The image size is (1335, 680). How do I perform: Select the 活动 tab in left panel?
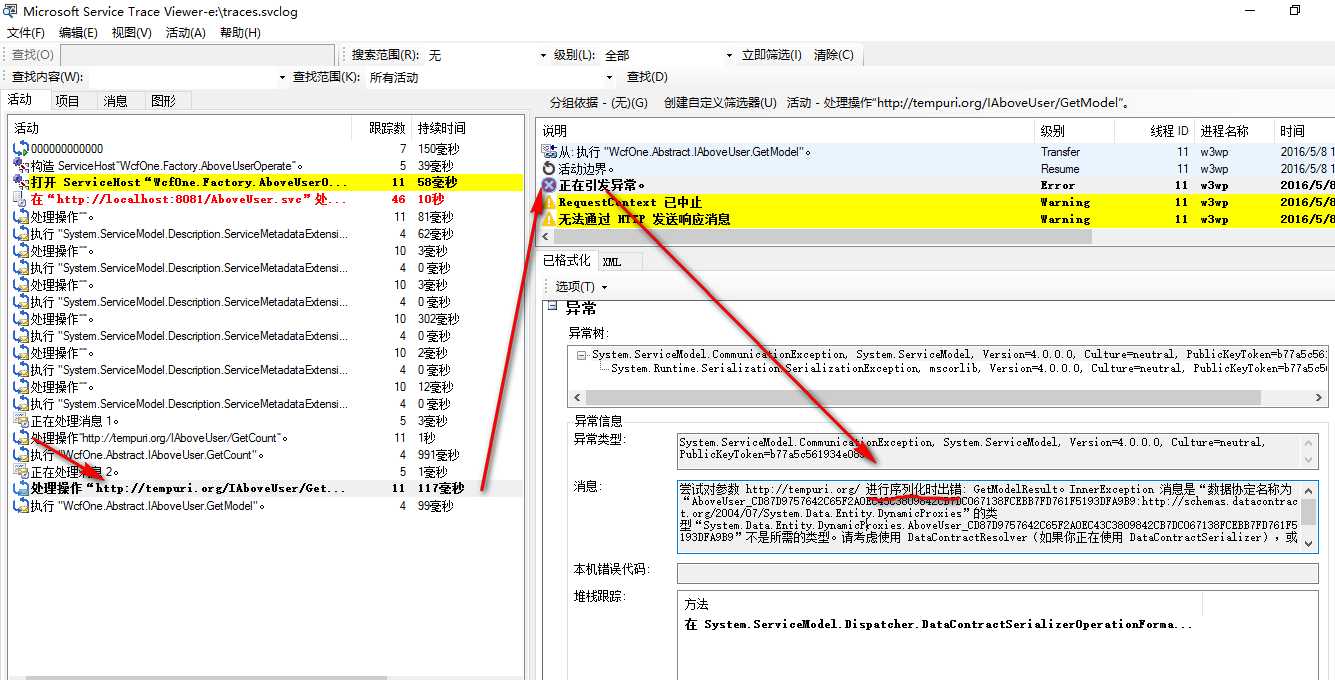coord(21,99)
